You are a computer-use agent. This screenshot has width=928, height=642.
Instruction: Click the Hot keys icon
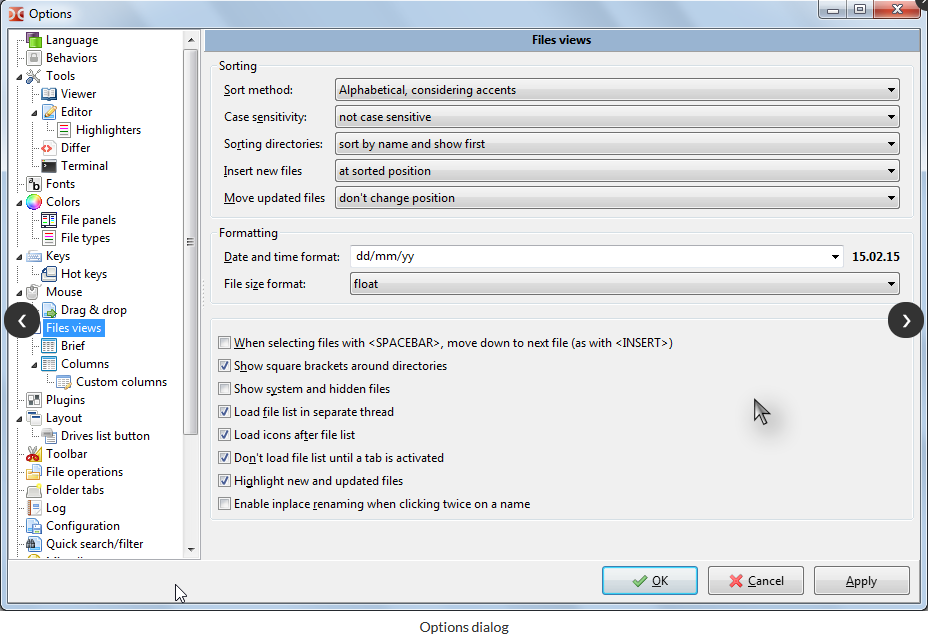click(x=49, y=274)
